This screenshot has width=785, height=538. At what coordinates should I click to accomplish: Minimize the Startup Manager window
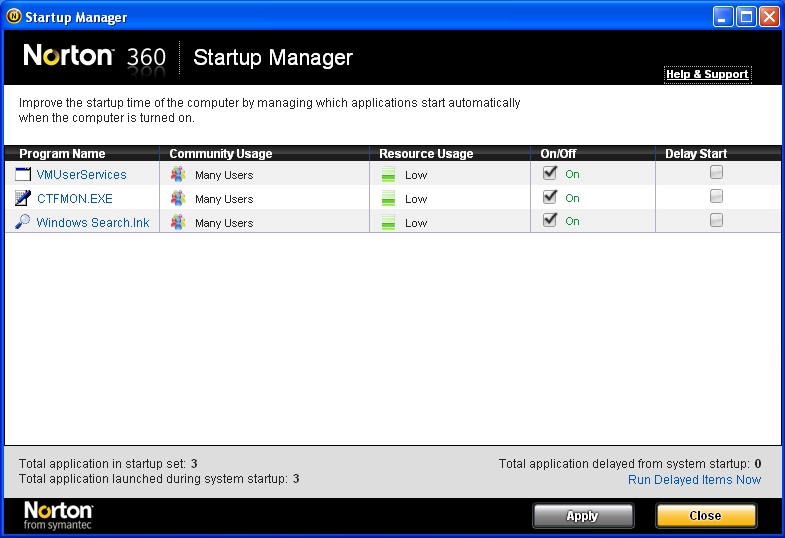(722, 17)
